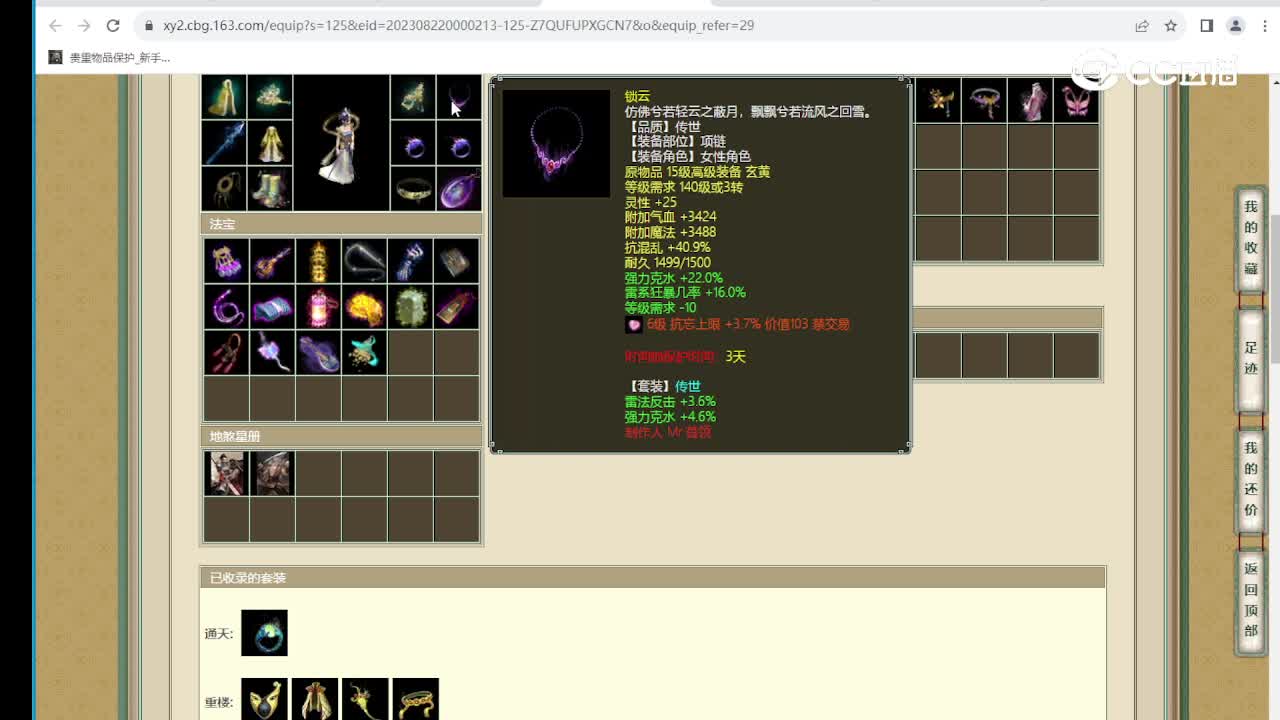Open the teal lamp spilling gold treasure
This screenshot has height=720, width=1280.
[x=364, y=353]
